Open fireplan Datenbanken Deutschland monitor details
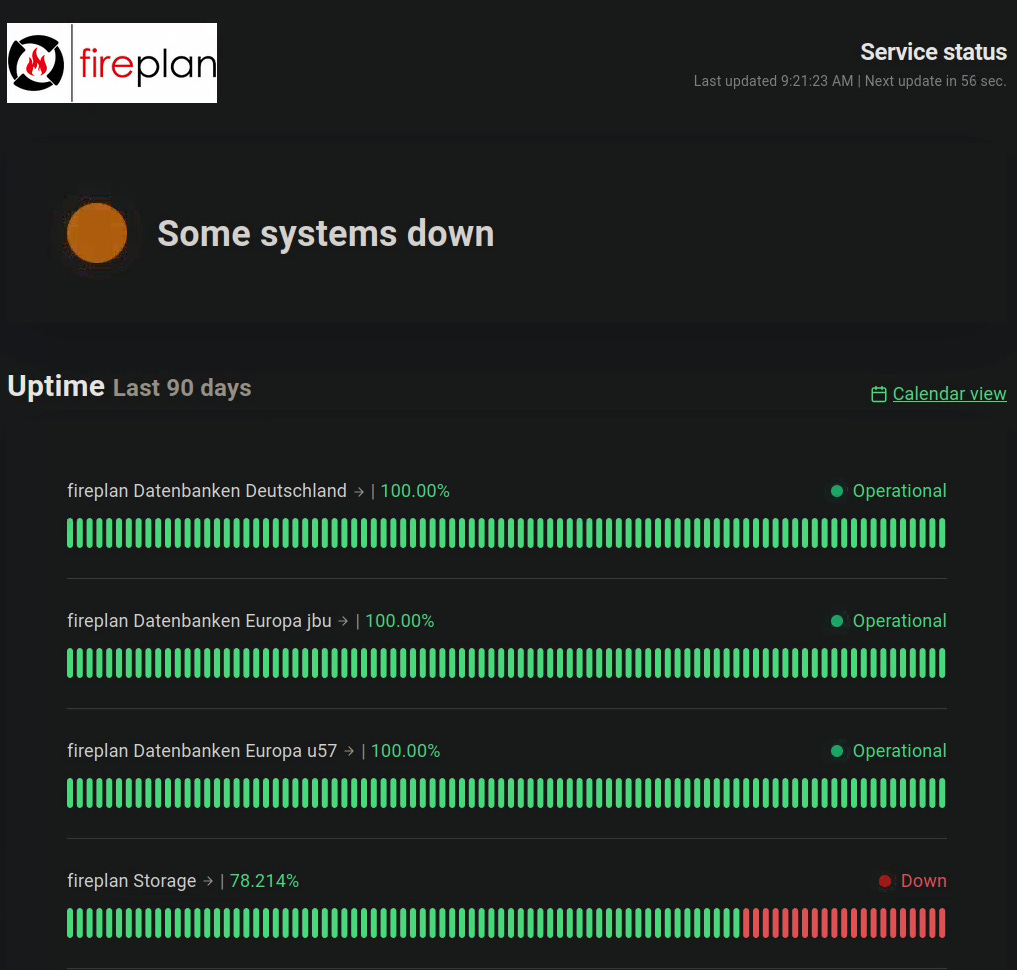The image size is (1017, 970). pyautogui.click(x=207, y=491)
